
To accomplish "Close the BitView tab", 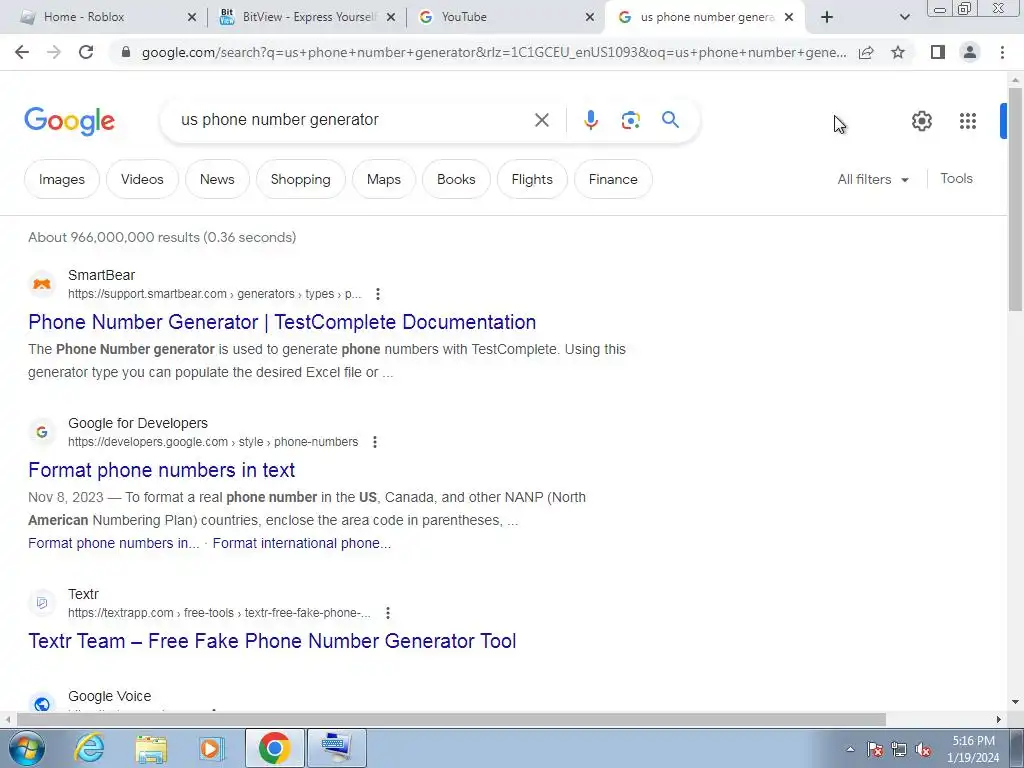I will (391, 18).
